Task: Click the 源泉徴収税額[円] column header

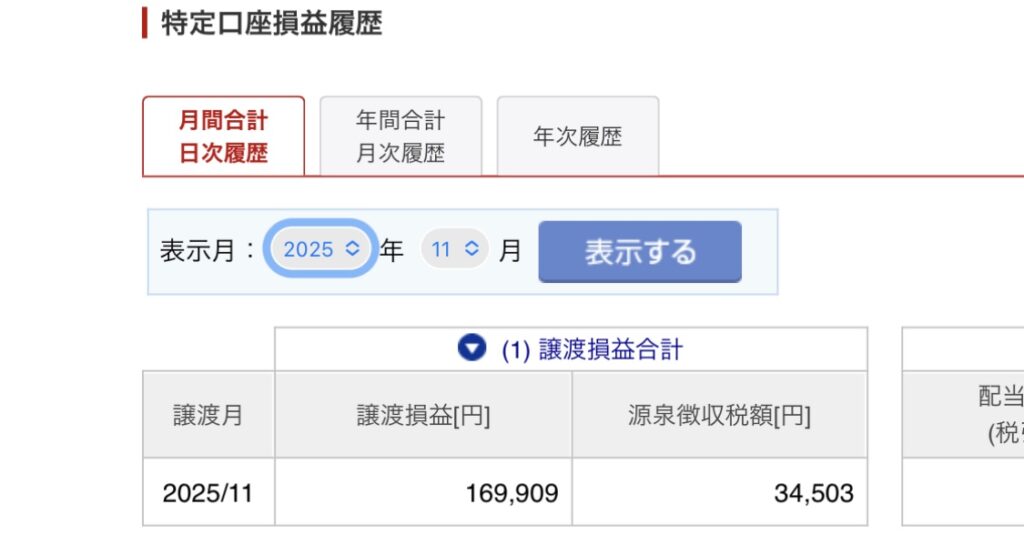Action: click(719, 415)
